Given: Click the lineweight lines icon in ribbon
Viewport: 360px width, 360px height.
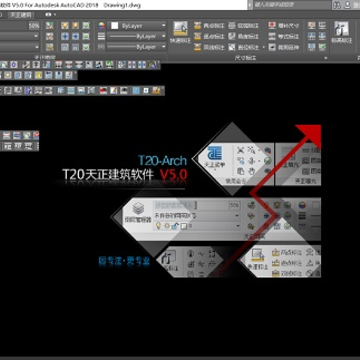Looking at the screenshot, I should coord(101,36).
